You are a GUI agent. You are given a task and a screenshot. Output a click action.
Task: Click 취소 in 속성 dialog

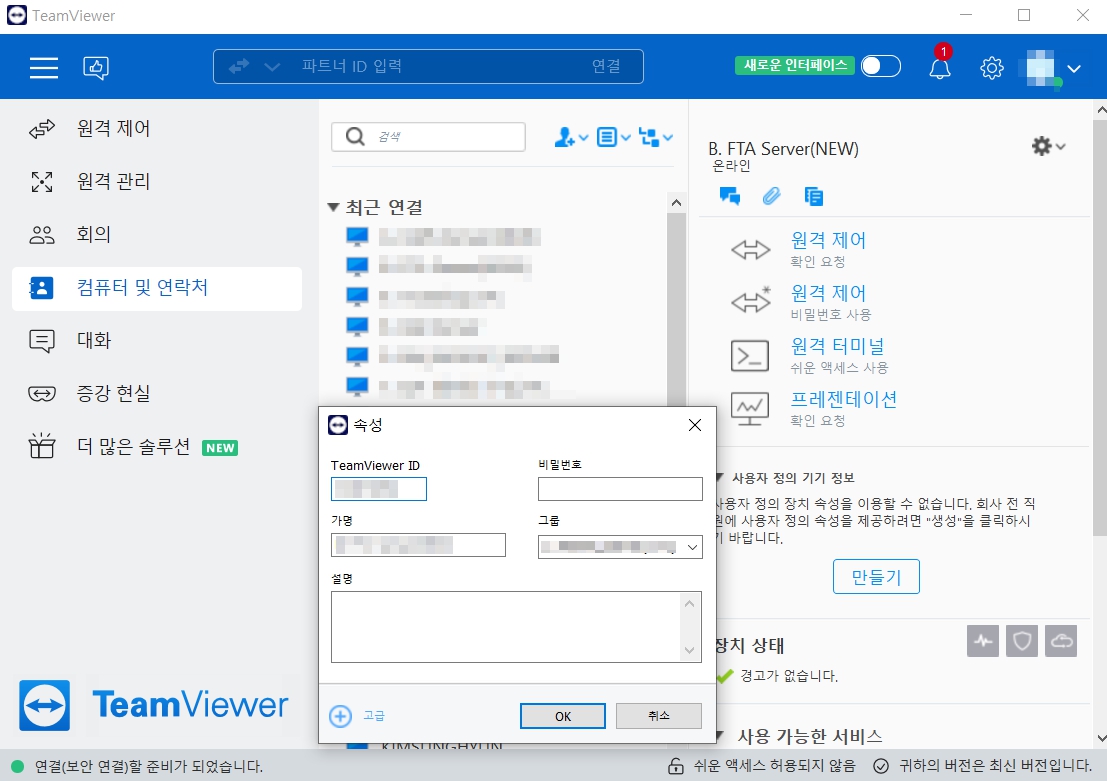(x=659, y=716)
